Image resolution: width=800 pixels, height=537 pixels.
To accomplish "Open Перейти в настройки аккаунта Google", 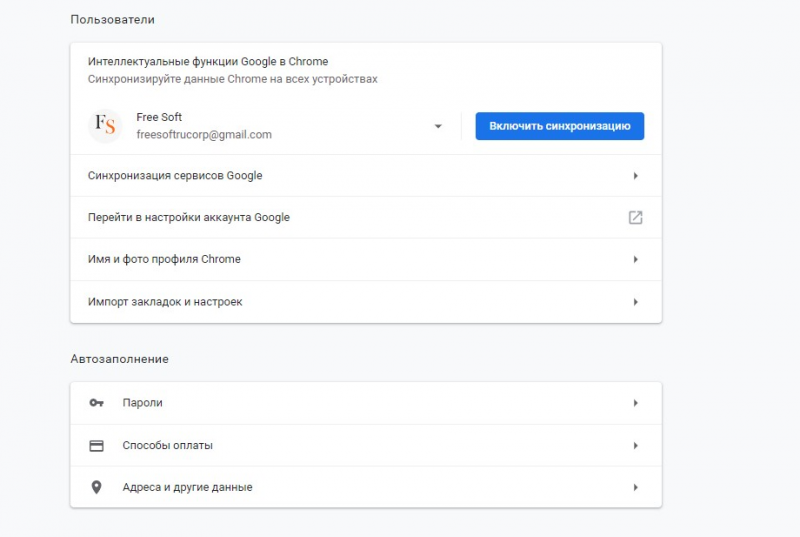I will (x=366, y=217).
